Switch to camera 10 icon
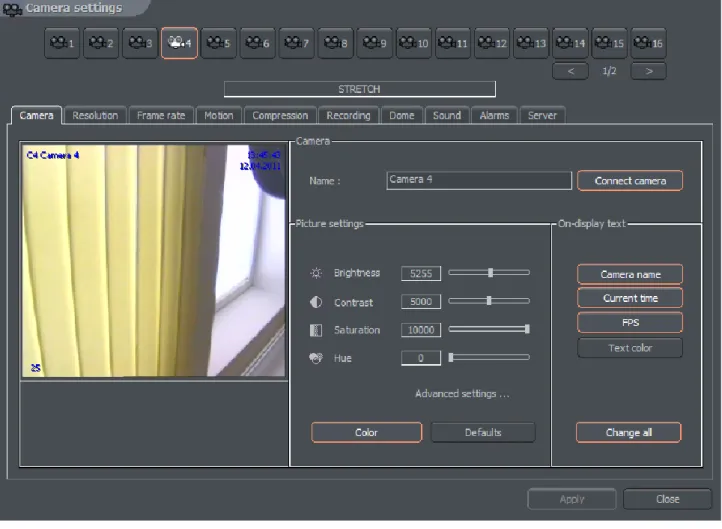 (x=413, y=43)
